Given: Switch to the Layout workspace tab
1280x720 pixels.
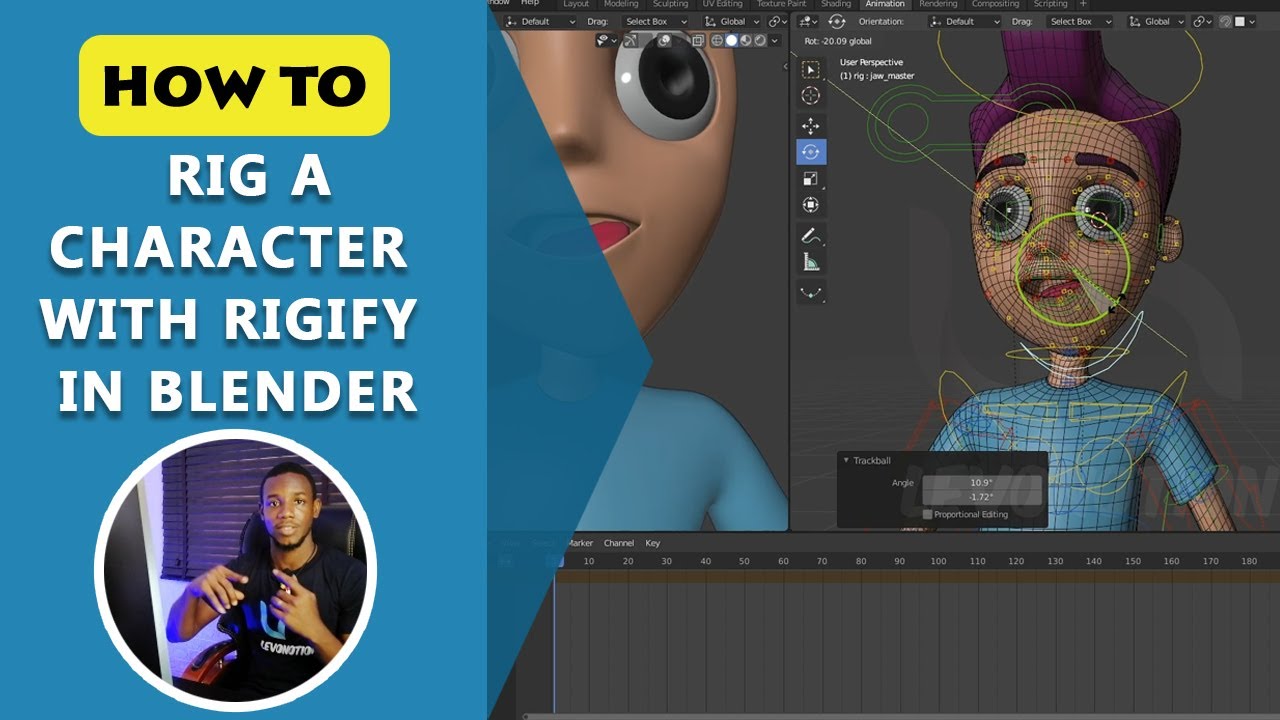Looking at the screenshot, I should tap(577, 4).
